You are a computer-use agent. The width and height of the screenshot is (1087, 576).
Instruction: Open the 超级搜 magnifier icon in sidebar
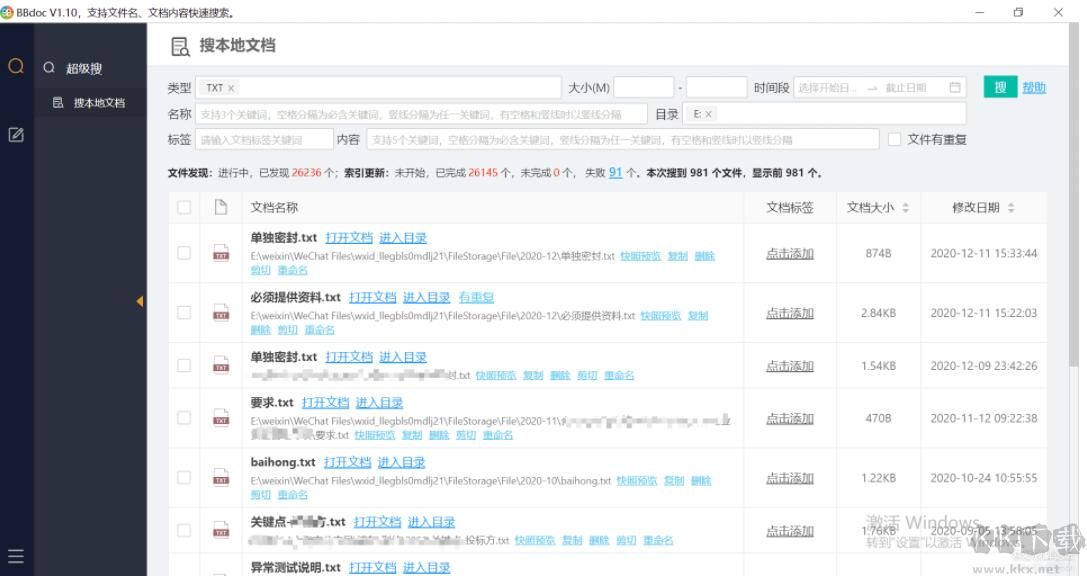[16, 66]
